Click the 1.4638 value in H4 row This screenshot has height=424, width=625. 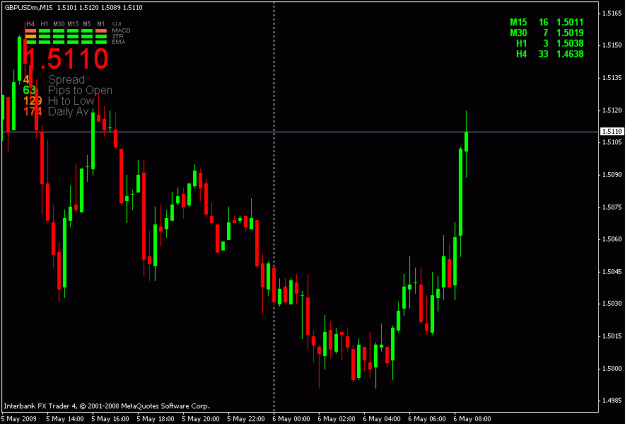[570, 54]
